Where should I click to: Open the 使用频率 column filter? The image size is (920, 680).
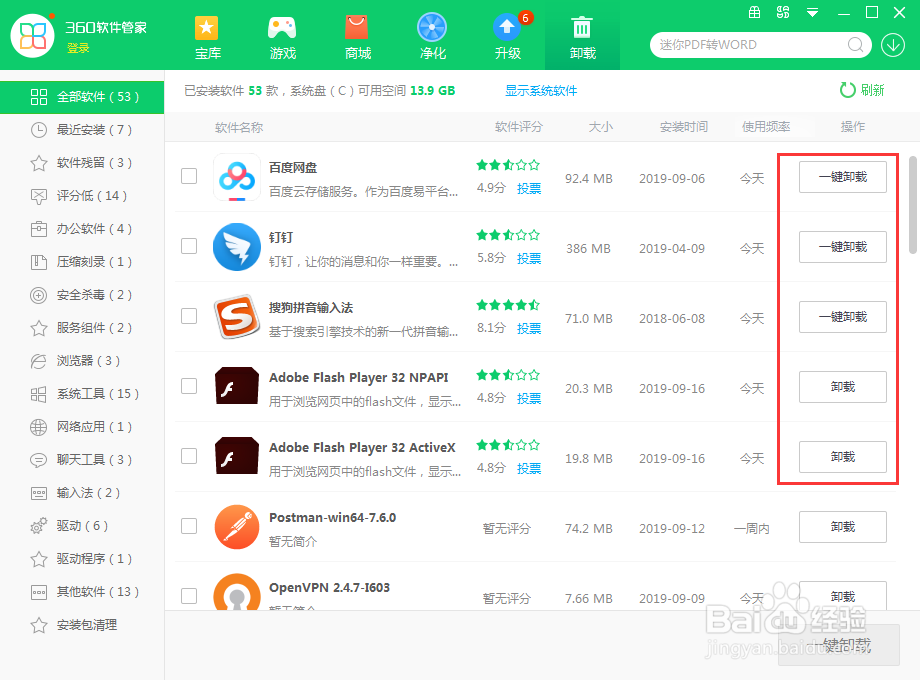point(761,127)
